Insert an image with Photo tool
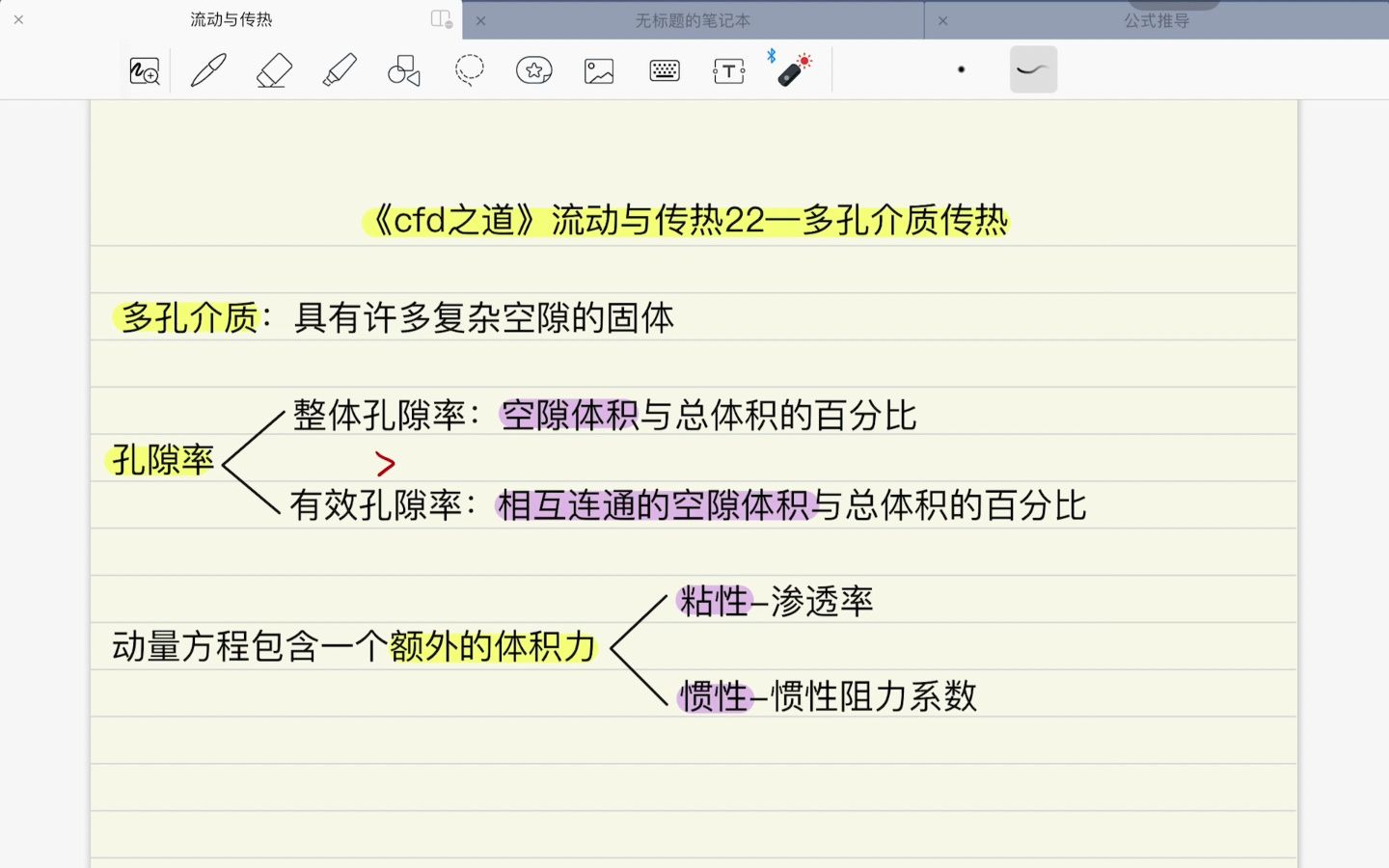 tap(599, 70)
